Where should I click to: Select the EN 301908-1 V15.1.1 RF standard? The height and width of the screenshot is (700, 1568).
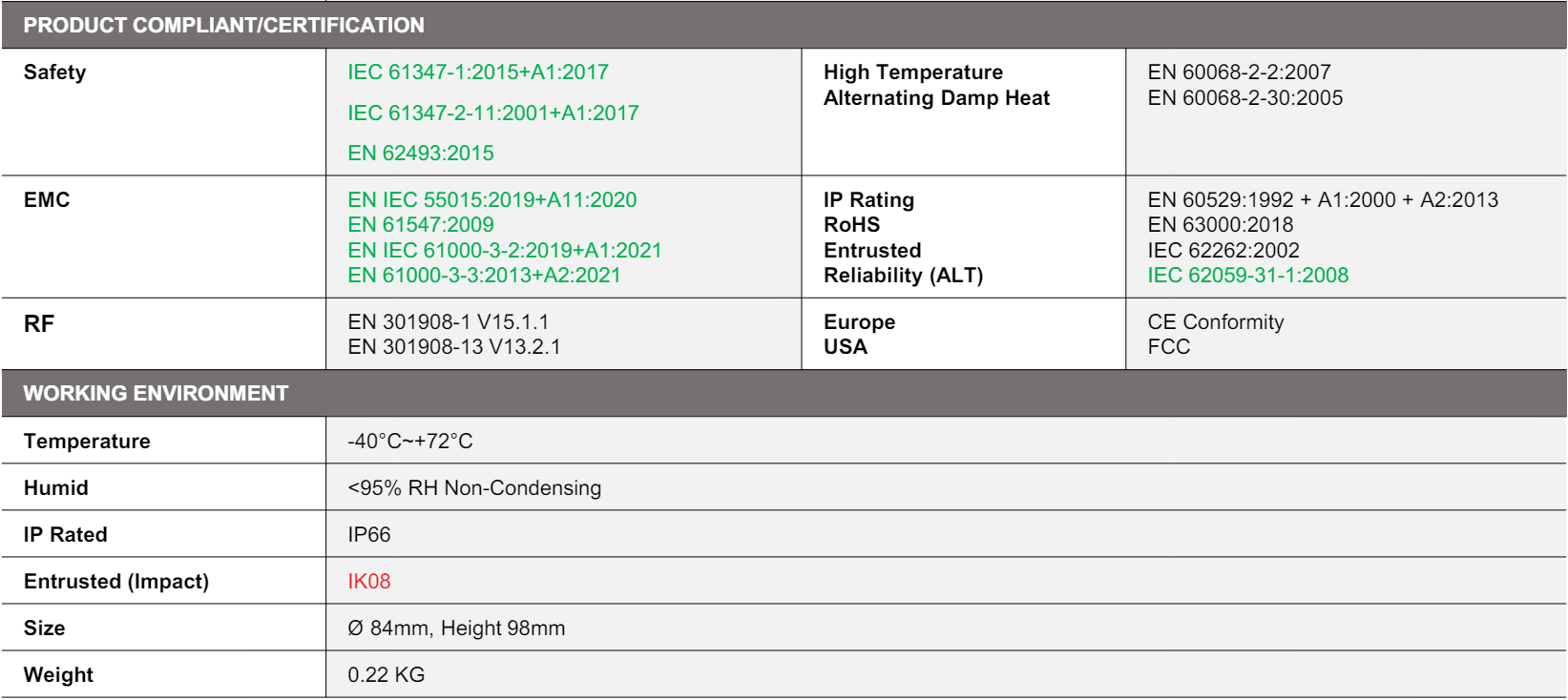point(448,322)
